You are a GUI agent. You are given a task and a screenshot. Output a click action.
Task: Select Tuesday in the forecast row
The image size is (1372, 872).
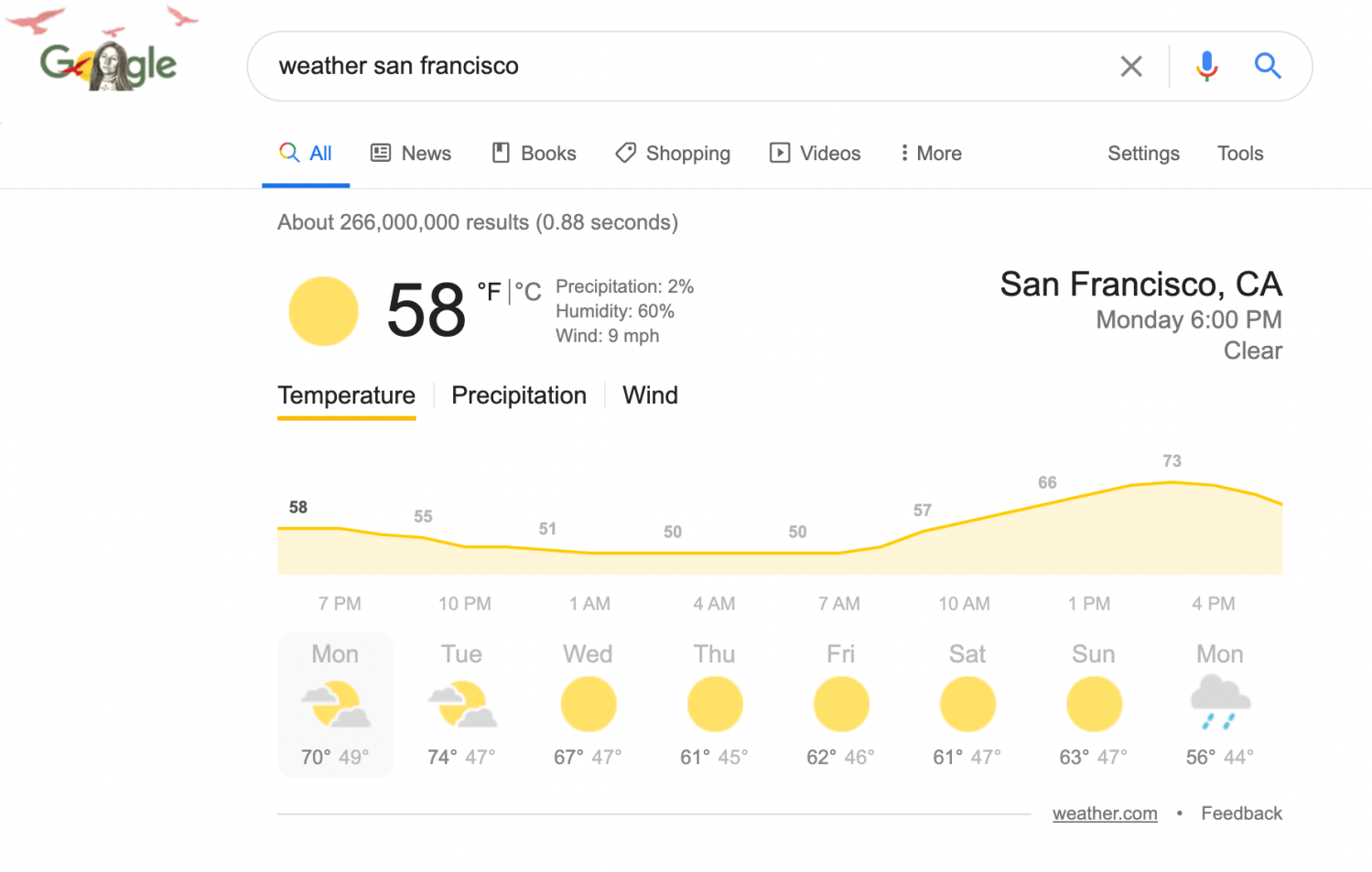click(461, 705)
